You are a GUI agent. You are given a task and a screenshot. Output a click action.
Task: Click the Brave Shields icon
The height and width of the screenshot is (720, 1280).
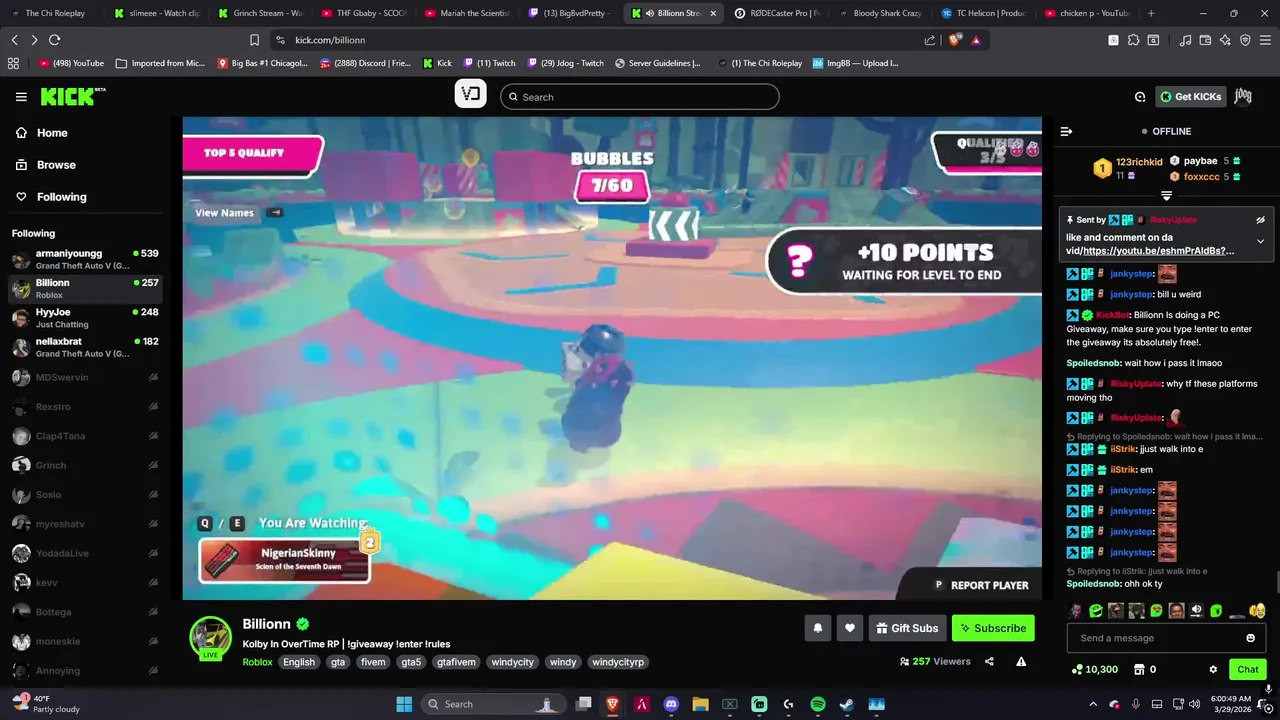tap(955, 40)
